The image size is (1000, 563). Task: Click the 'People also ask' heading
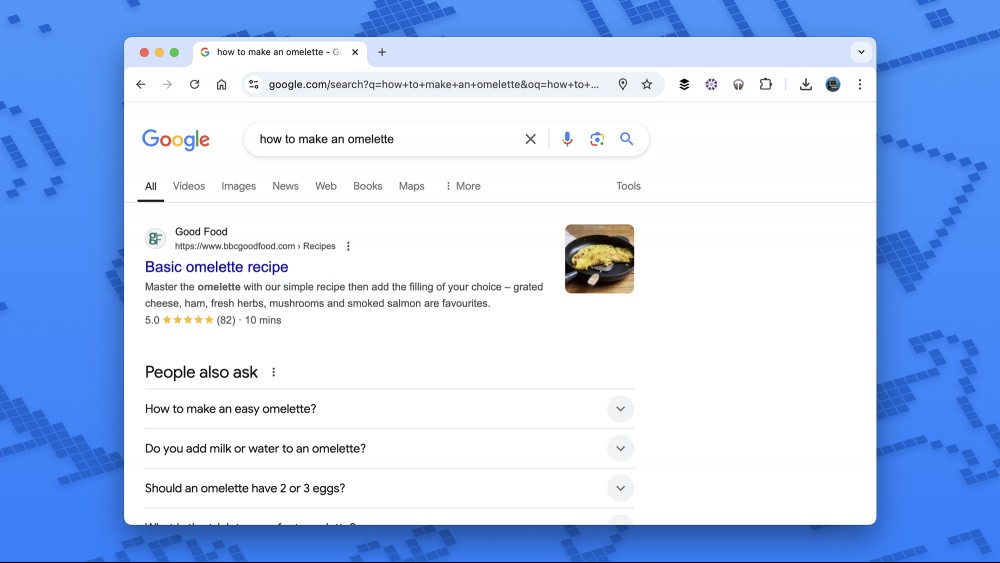(x=201, y=372)
